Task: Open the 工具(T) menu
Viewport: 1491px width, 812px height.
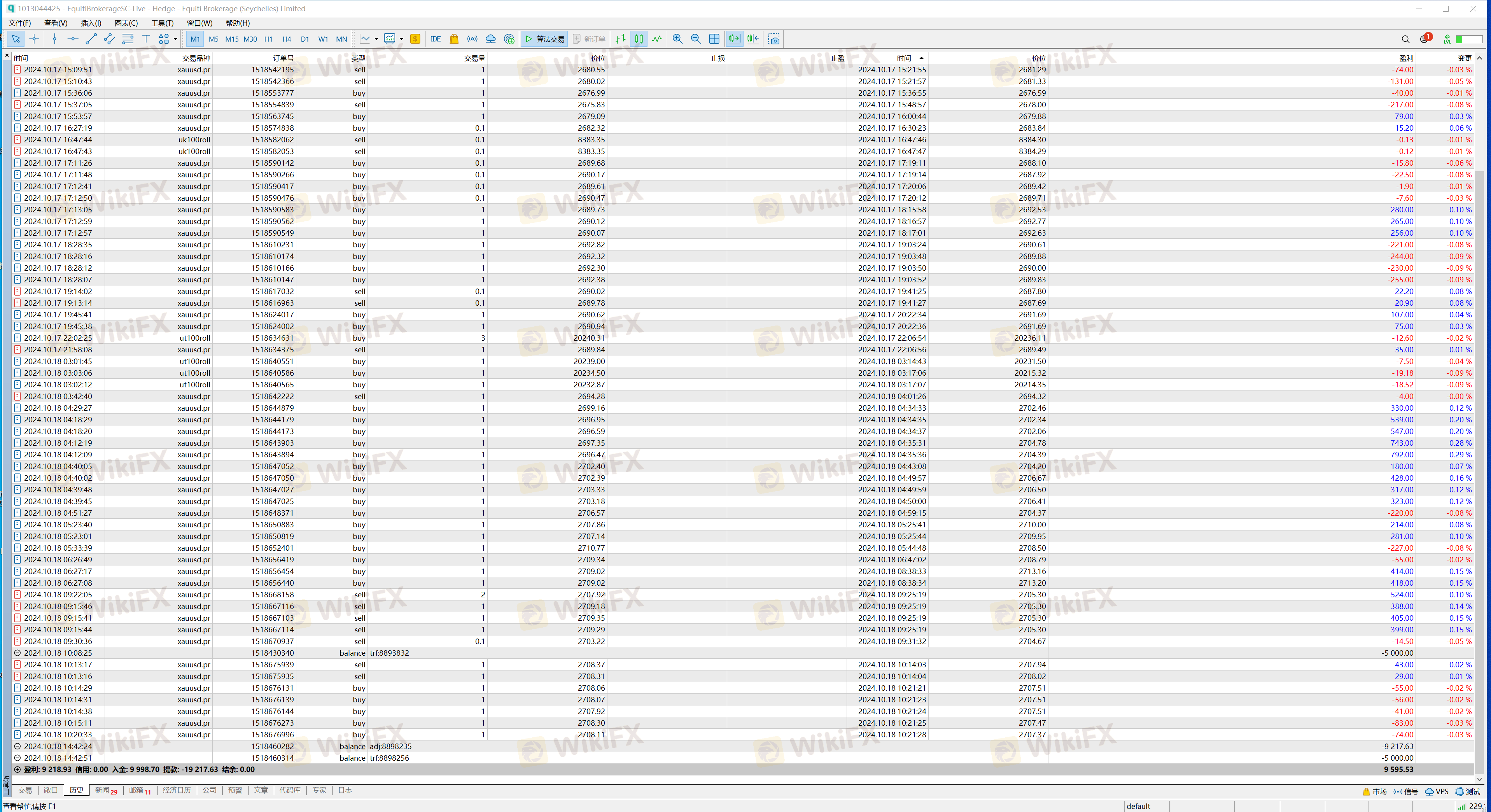Action: click(x=162, y=23)
